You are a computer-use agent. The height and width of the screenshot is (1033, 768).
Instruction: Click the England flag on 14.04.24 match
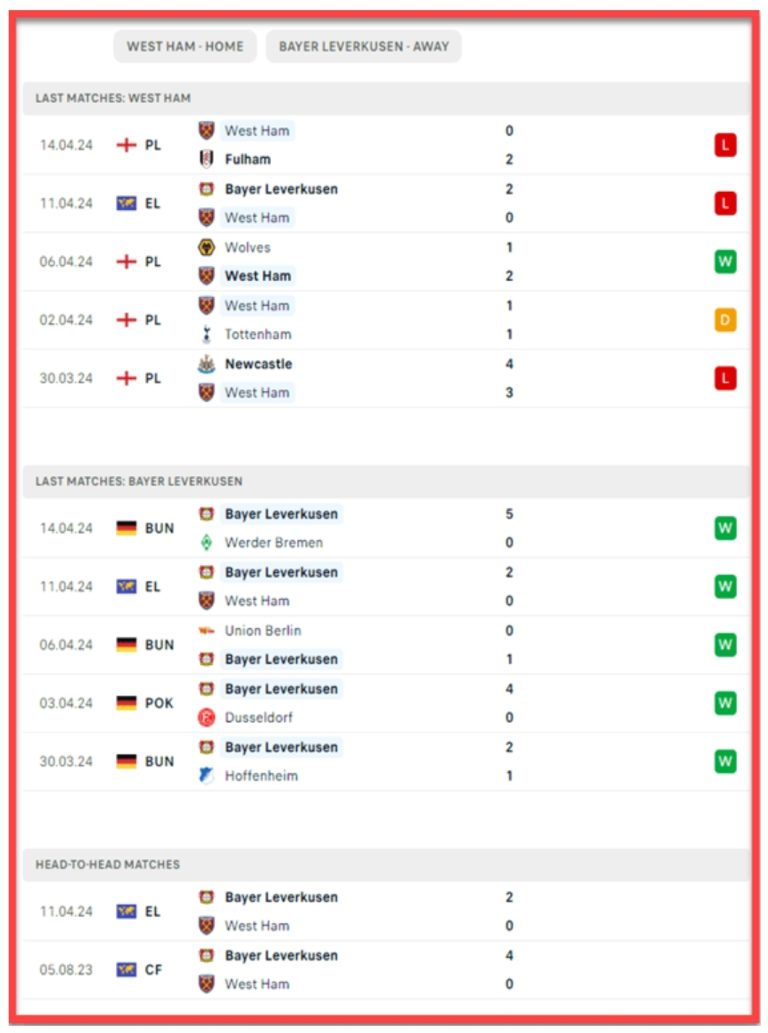tap(126, 145)
